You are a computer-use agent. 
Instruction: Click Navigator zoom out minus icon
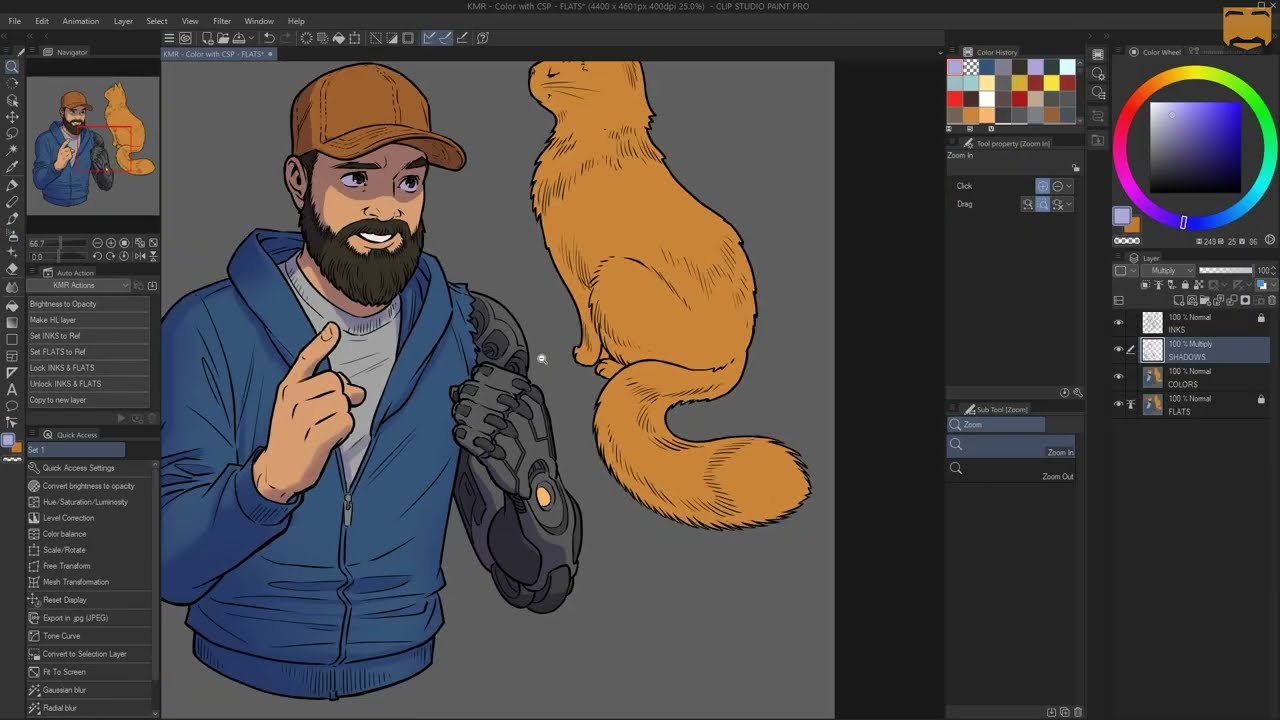[x=98, y=243]
